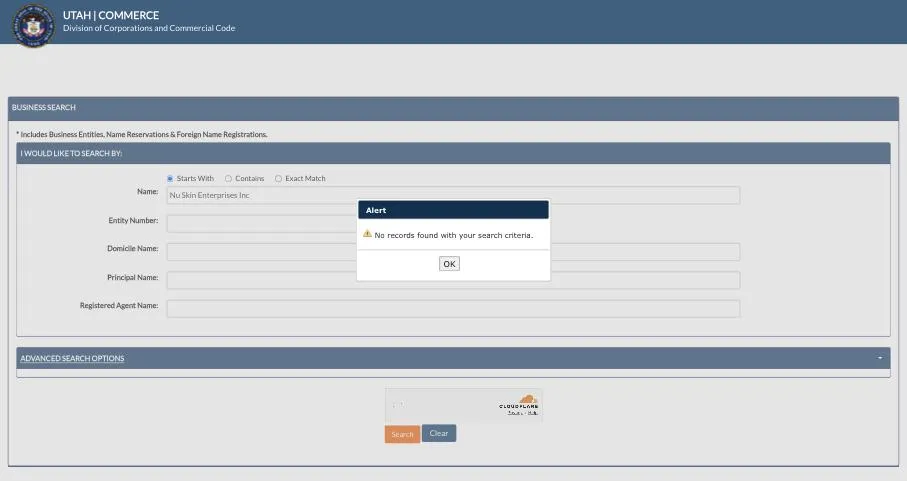Click the UTAH | COMMERCE header title

tap(111, 16)
